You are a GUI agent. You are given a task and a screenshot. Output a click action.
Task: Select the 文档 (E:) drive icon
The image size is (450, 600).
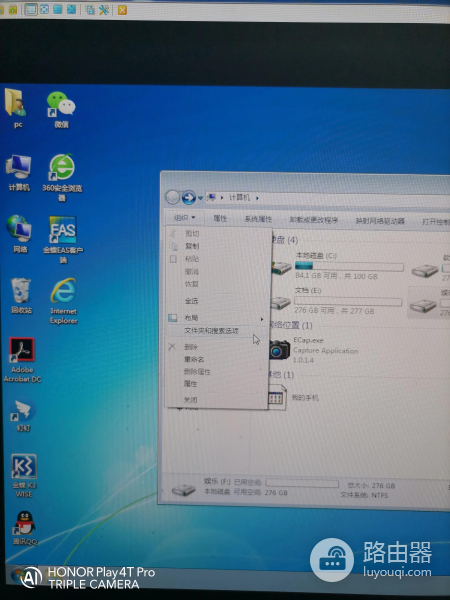click(x=280, y=303)
